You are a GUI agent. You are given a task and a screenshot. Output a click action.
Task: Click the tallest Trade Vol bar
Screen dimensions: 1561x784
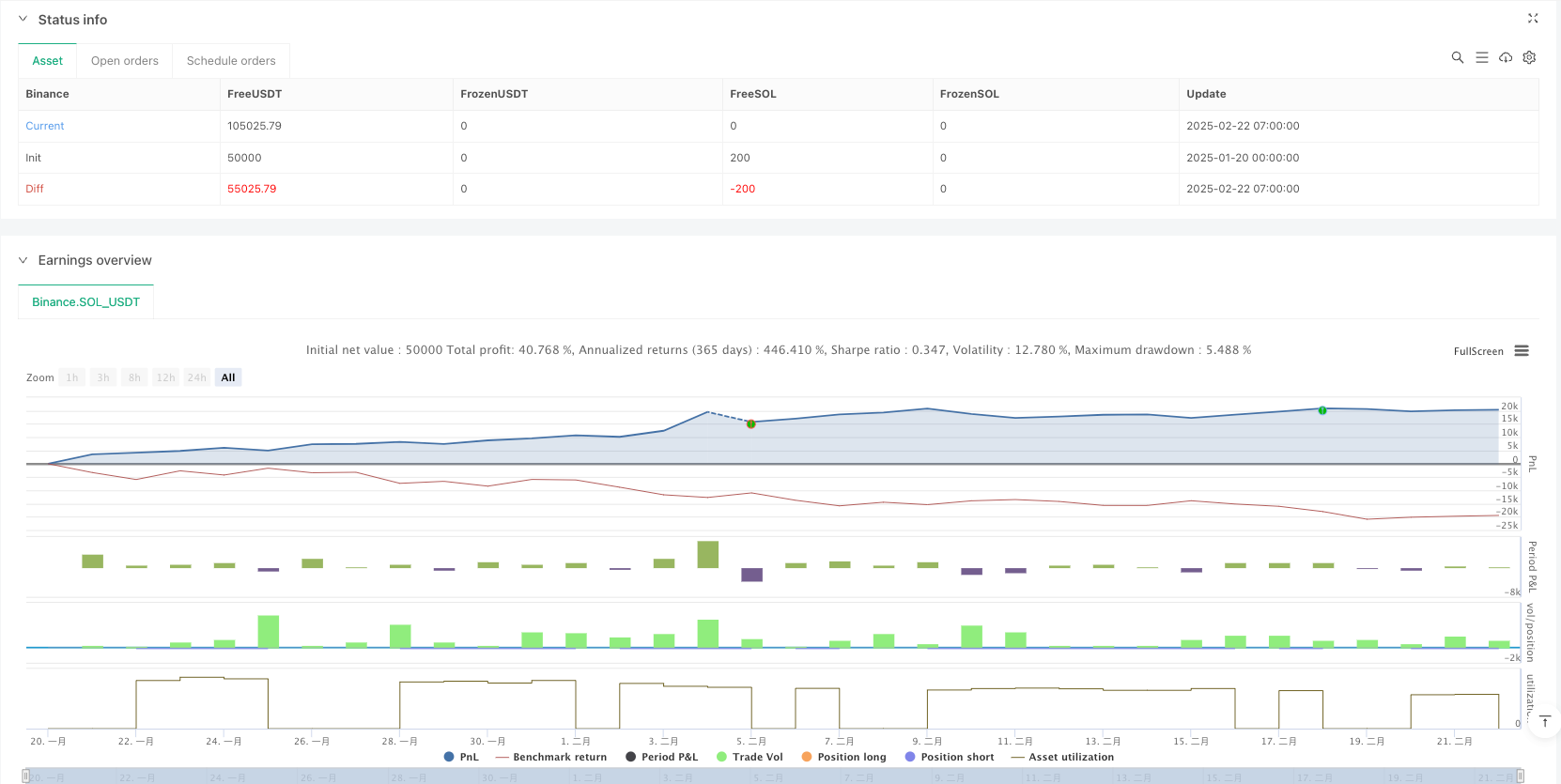(x=269, y=631)
